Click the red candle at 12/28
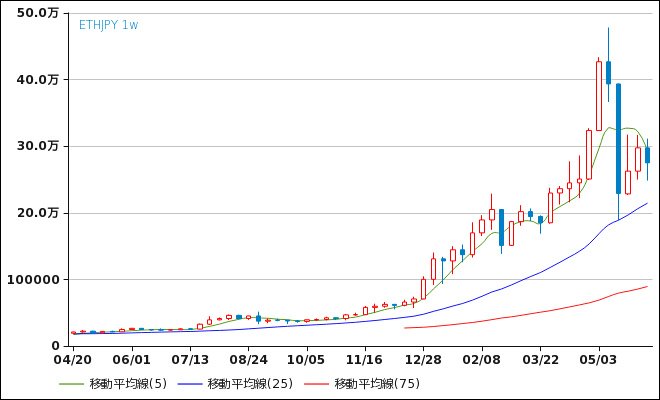The image size is (660, 400). (x=423, y=289)
